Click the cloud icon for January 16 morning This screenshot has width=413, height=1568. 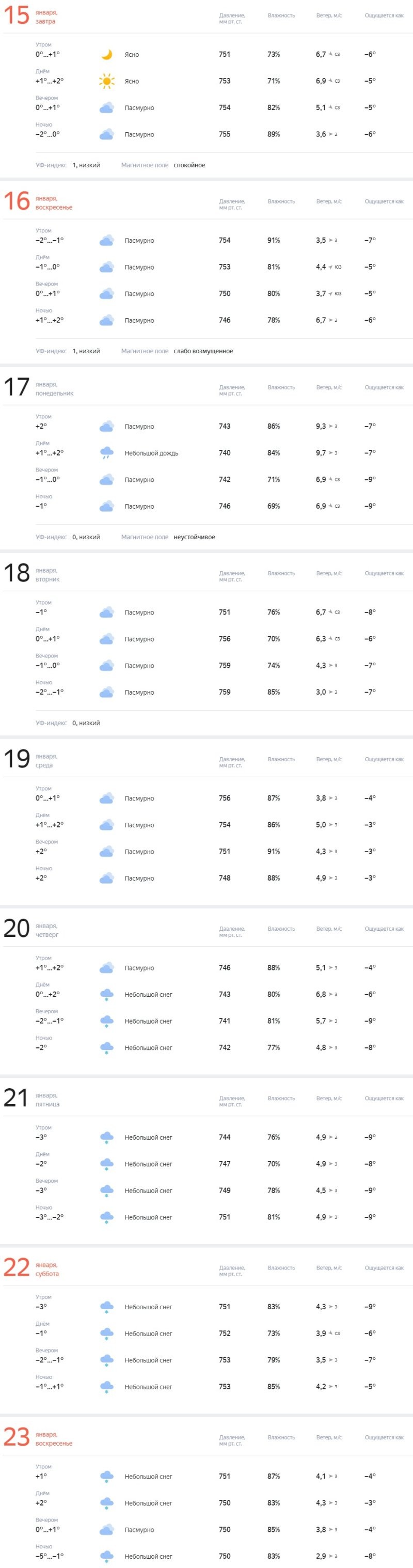[106, 241]
